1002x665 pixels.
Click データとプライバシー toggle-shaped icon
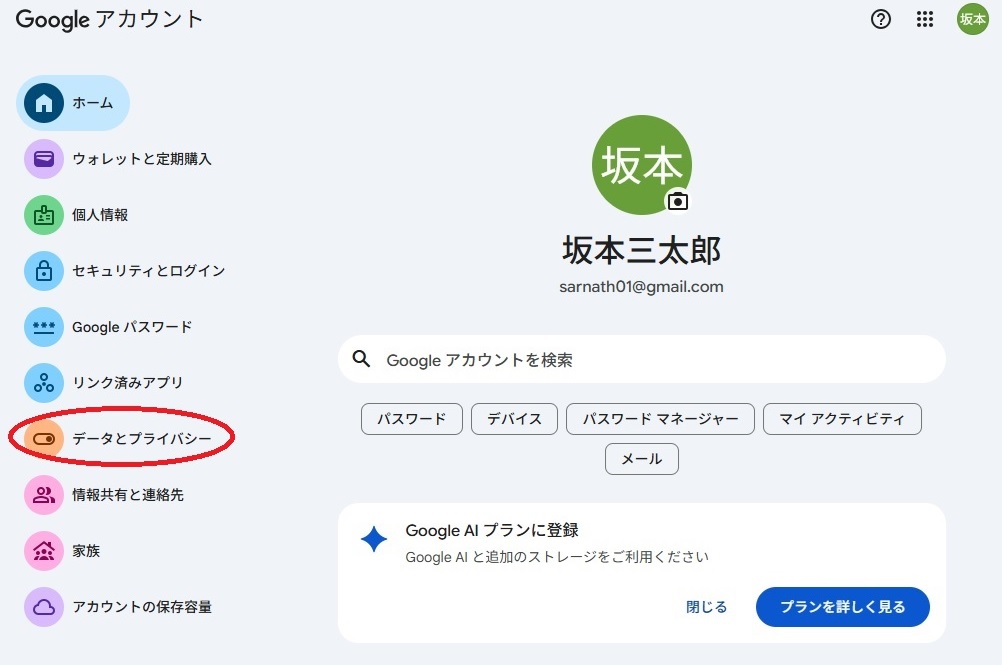[x=43, y=439]
